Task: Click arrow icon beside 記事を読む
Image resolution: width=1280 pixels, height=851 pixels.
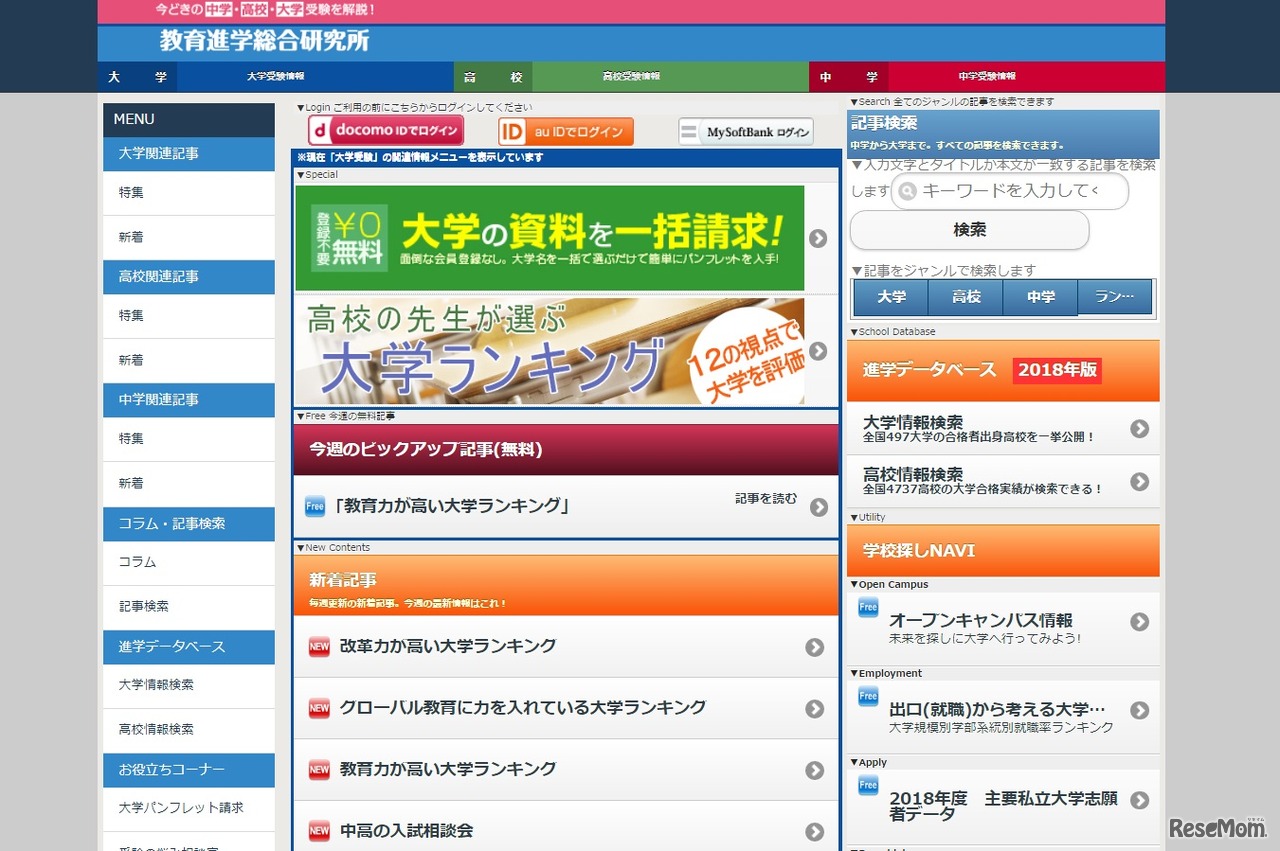Action: (x=819, y=507)
